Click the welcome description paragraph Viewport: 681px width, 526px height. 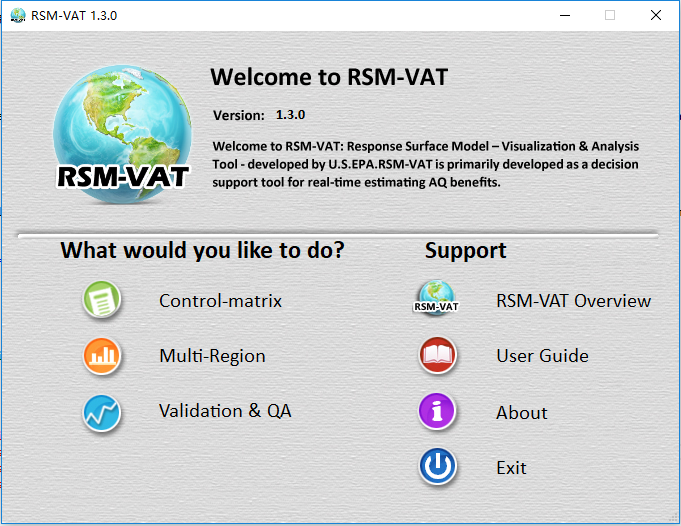click(426, 164)
